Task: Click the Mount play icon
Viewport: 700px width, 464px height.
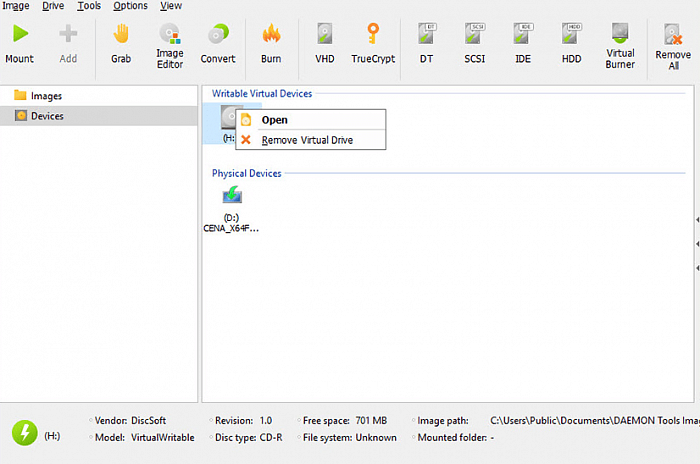Action: (20, 34)
